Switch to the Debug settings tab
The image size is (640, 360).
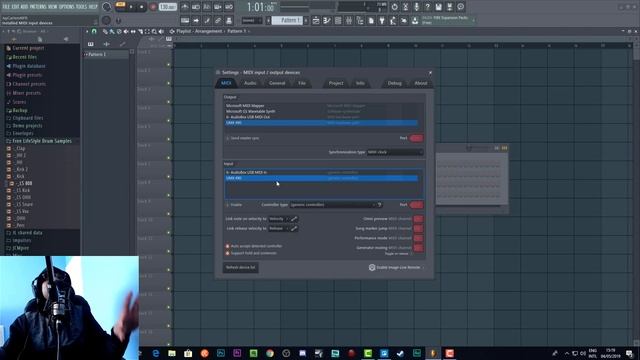tap(394, 83)
